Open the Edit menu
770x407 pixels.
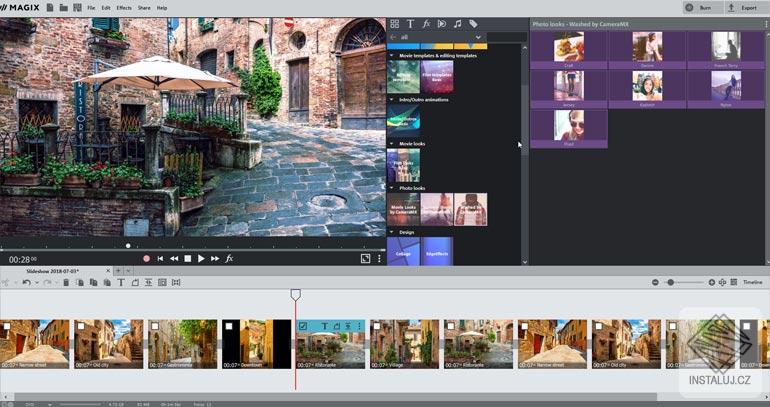[106, 8]
